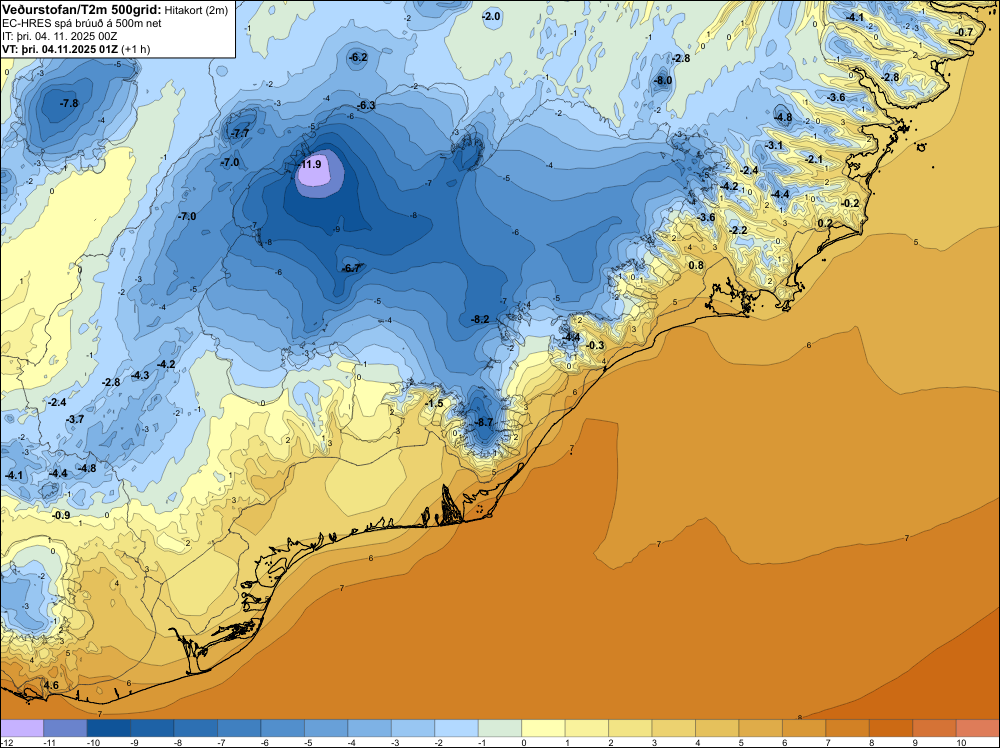Viewport: 1000px width, 748px height.
Task: Click the -6.3 temperature value
Action: pos(366,105)
